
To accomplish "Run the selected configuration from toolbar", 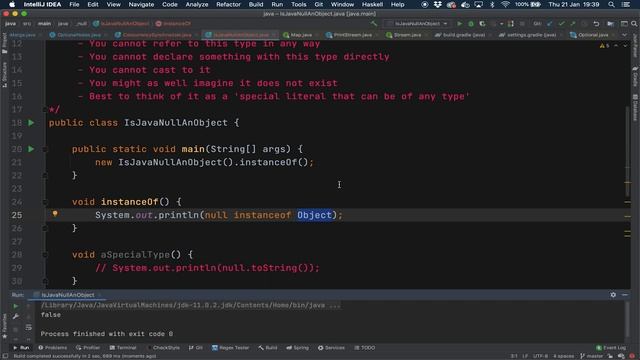I will pyautogui.click(x=459, y=24).
